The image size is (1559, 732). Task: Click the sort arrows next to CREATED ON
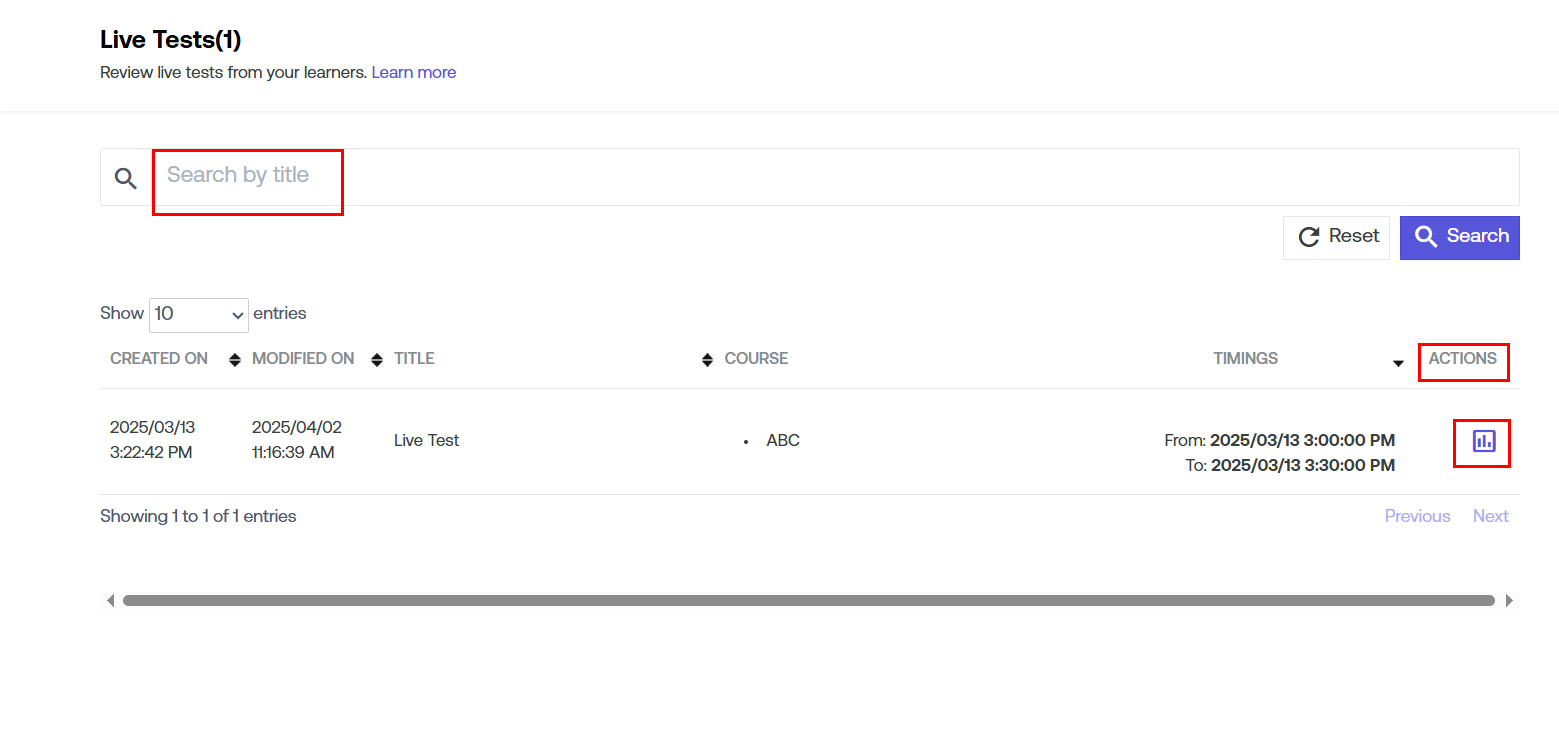tap(235, 360)
